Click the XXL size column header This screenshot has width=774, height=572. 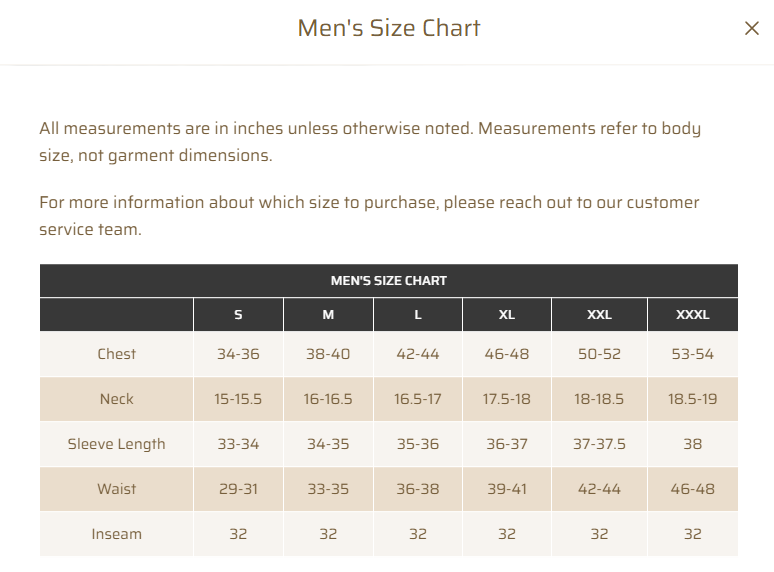tap(599, 315)
